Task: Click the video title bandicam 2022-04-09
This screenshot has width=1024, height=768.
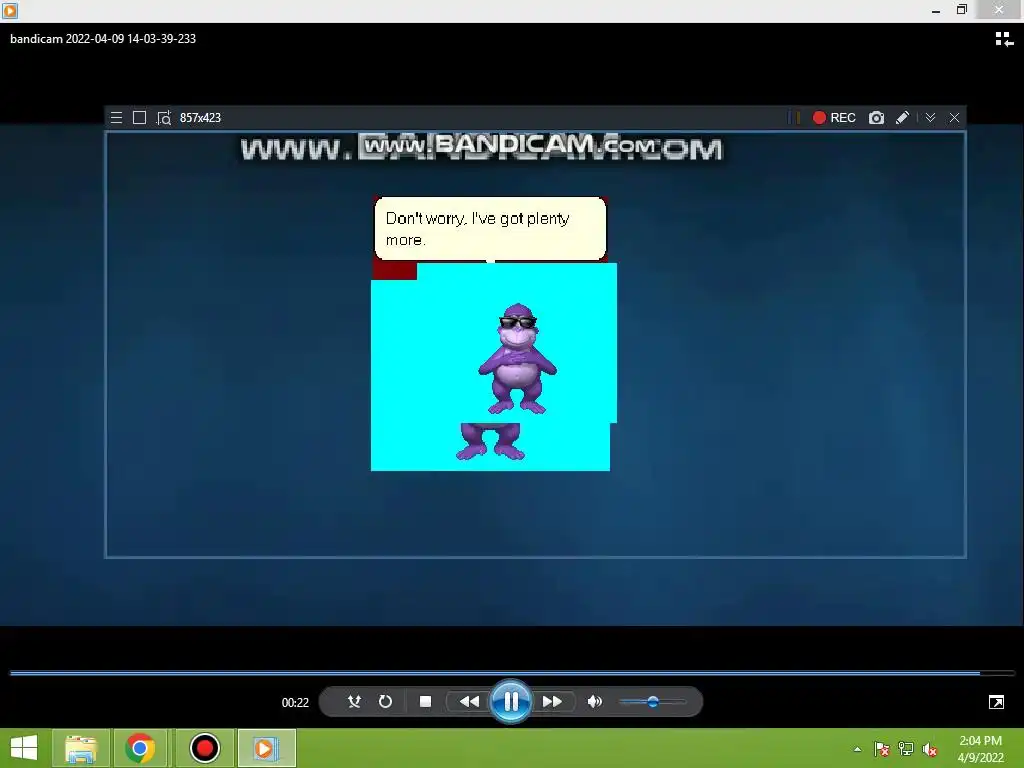Action: 103,39
